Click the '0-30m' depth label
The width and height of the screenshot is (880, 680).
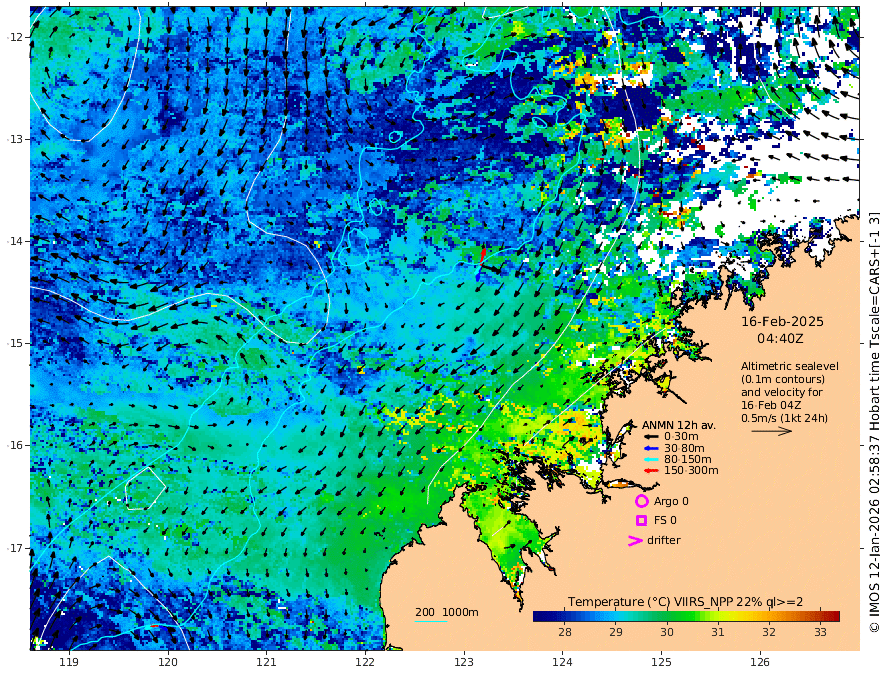pos(681,437)
